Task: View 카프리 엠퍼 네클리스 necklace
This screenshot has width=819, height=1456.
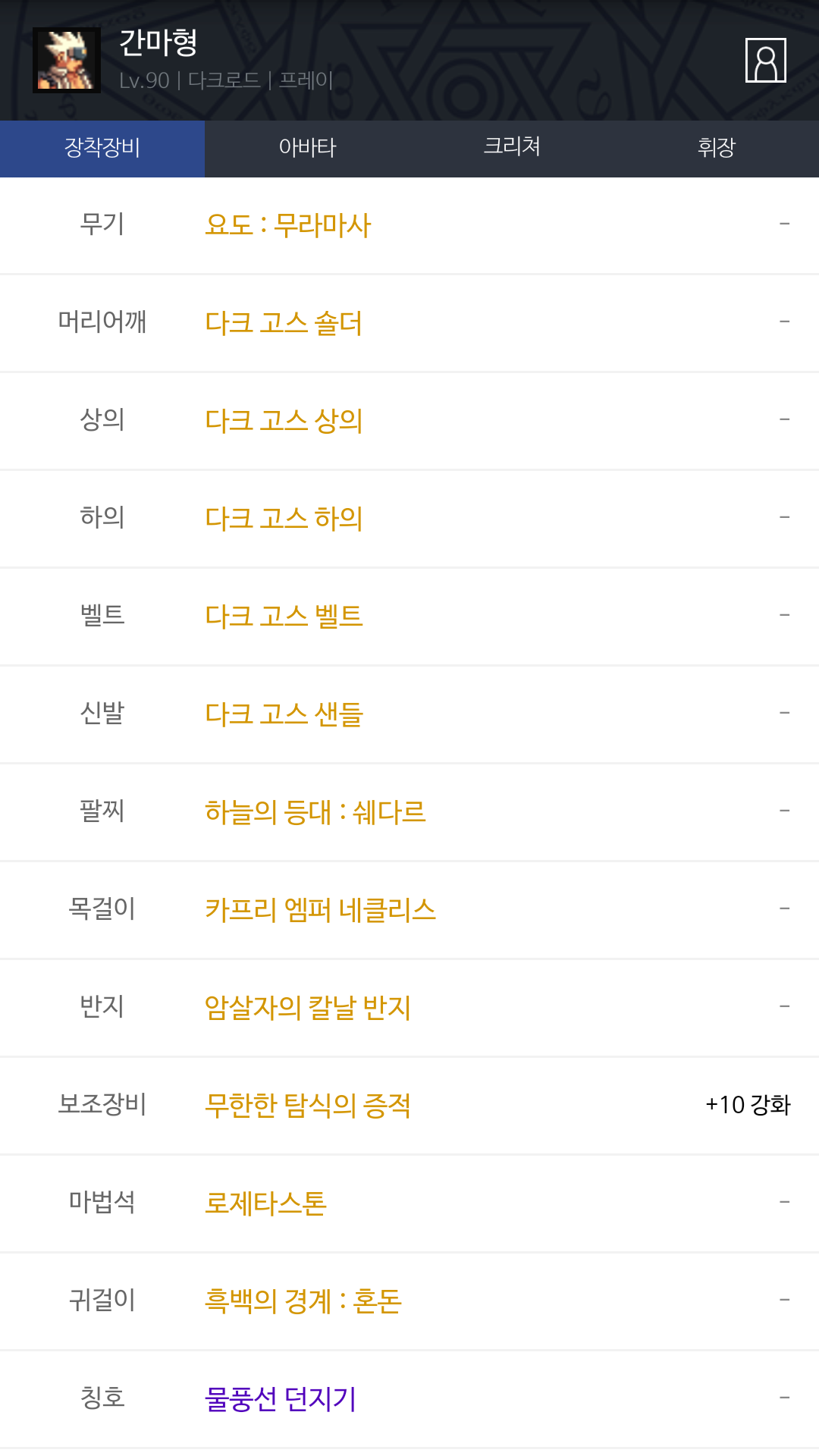Action: (x=320, y=910)
